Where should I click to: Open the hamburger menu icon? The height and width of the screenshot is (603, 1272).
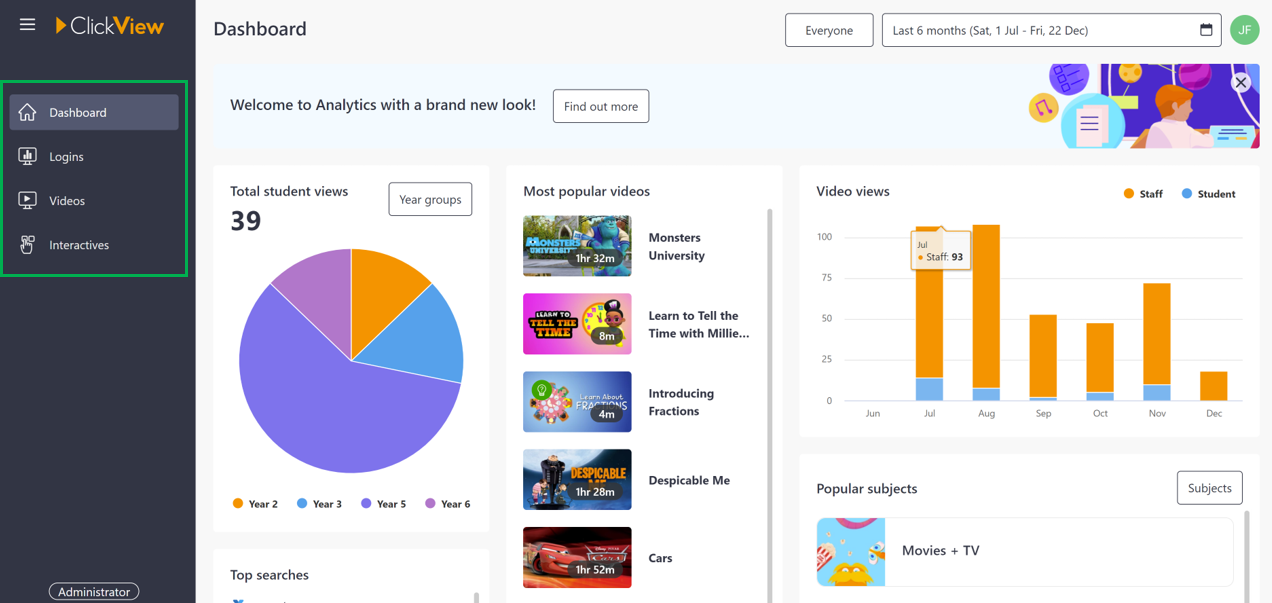[x=27, y=25]
